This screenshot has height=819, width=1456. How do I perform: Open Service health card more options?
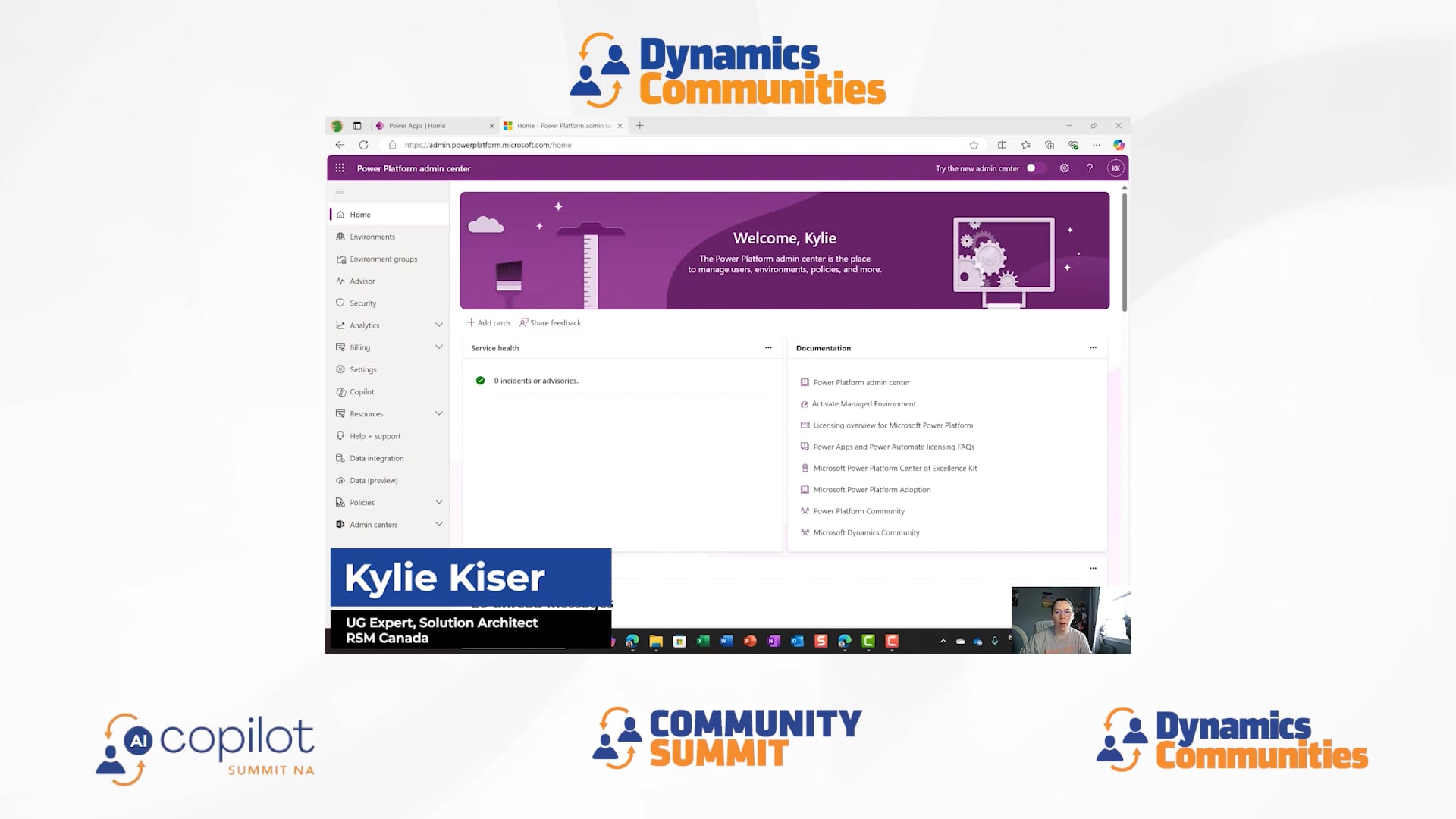coord(768,347)
